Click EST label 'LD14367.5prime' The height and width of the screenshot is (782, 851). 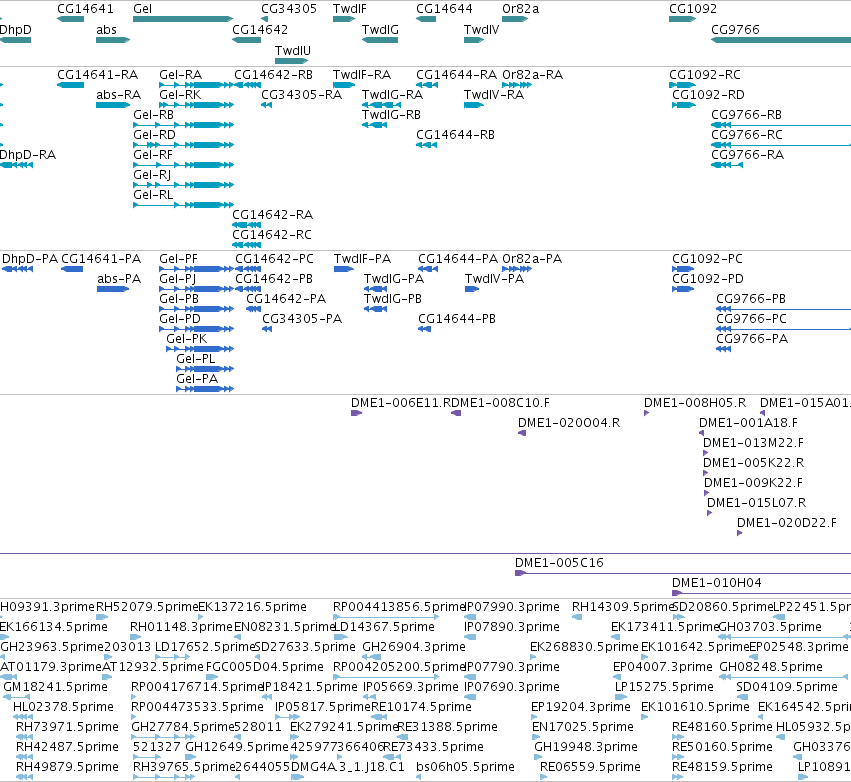pos(384,627)
